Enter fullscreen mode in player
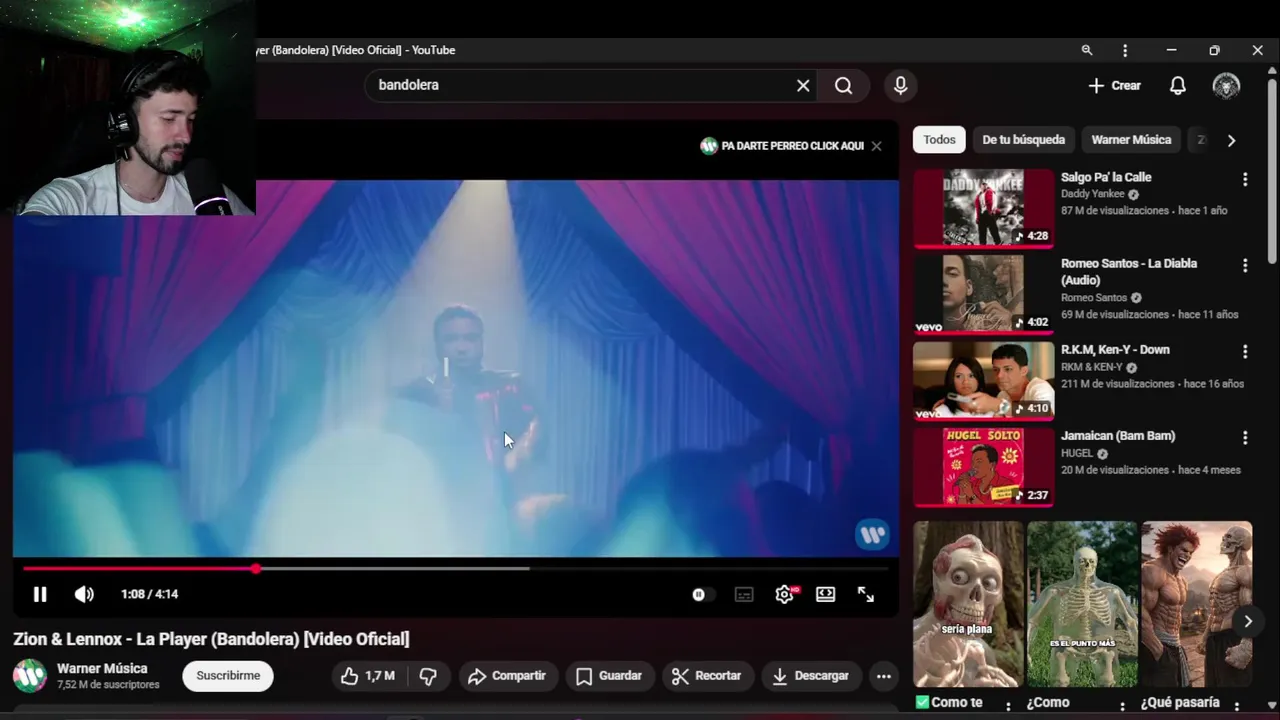1280x720 pixels. pyautogui.click(x=866, y=594)
